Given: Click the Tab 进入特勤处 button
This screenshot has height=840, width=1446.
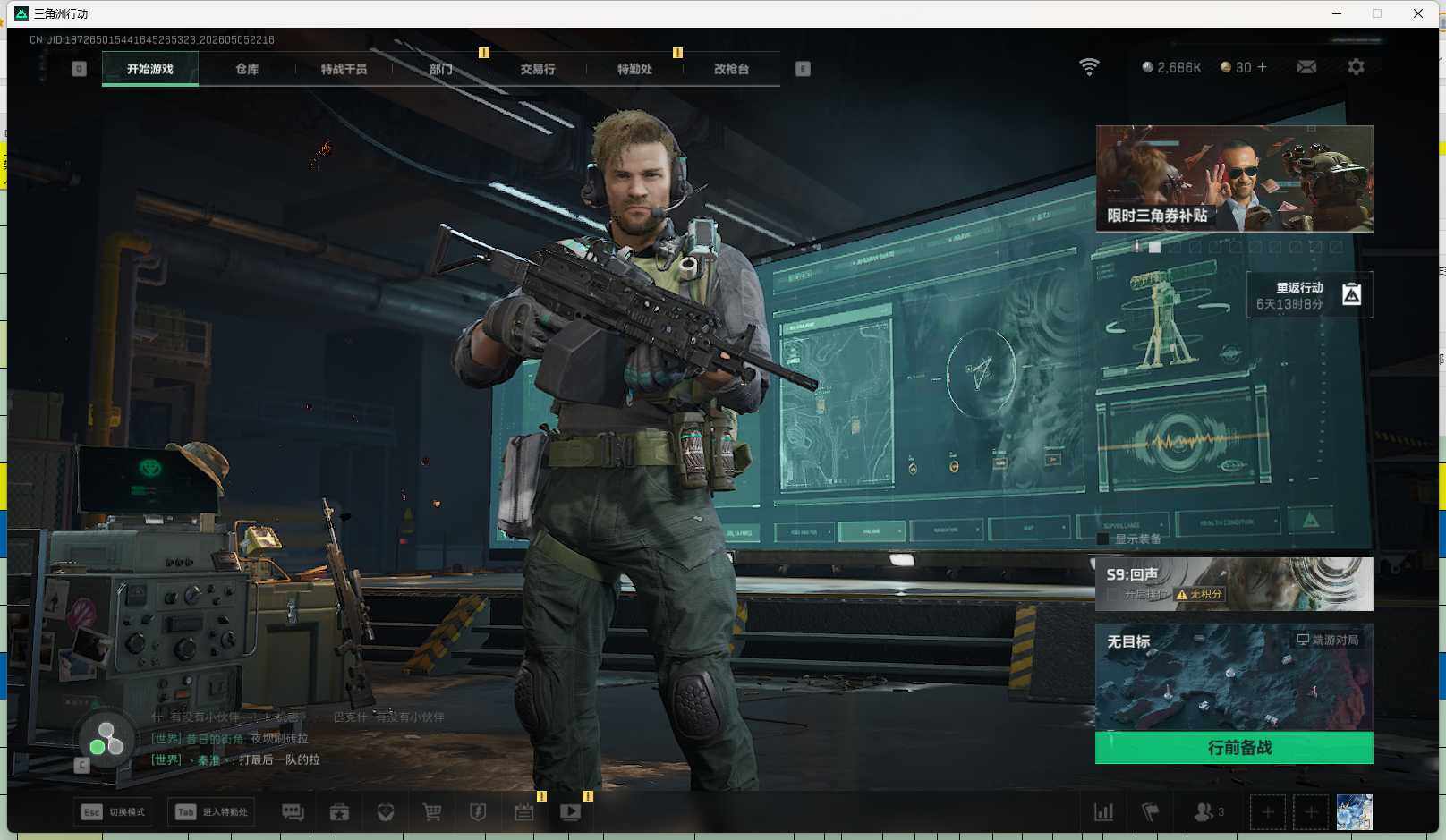Looking at the screenshot, I should (x=211, y=811).
